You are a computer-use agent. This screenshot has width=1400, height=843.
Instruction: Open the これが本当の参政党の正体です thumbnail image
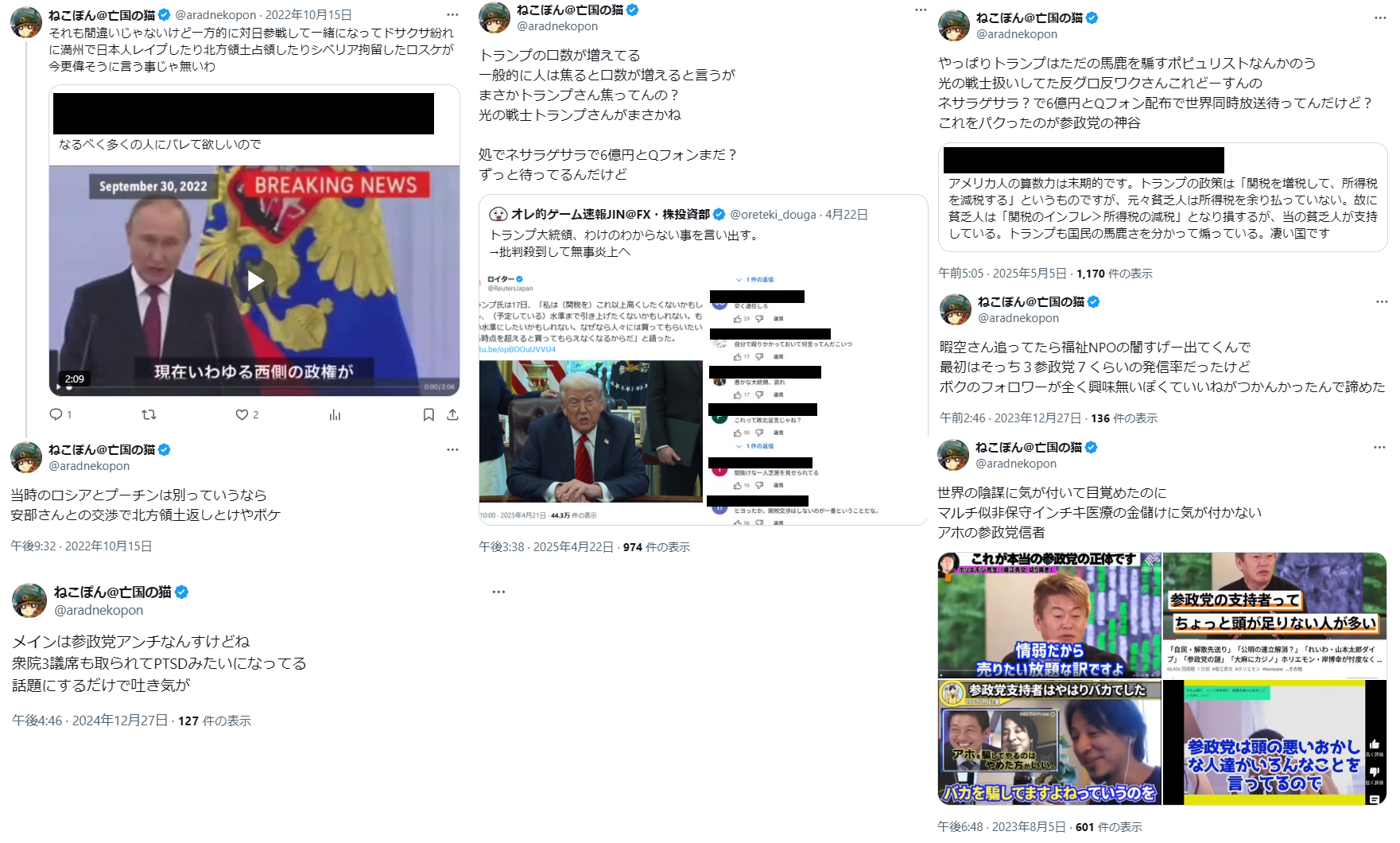point(1049,615)
